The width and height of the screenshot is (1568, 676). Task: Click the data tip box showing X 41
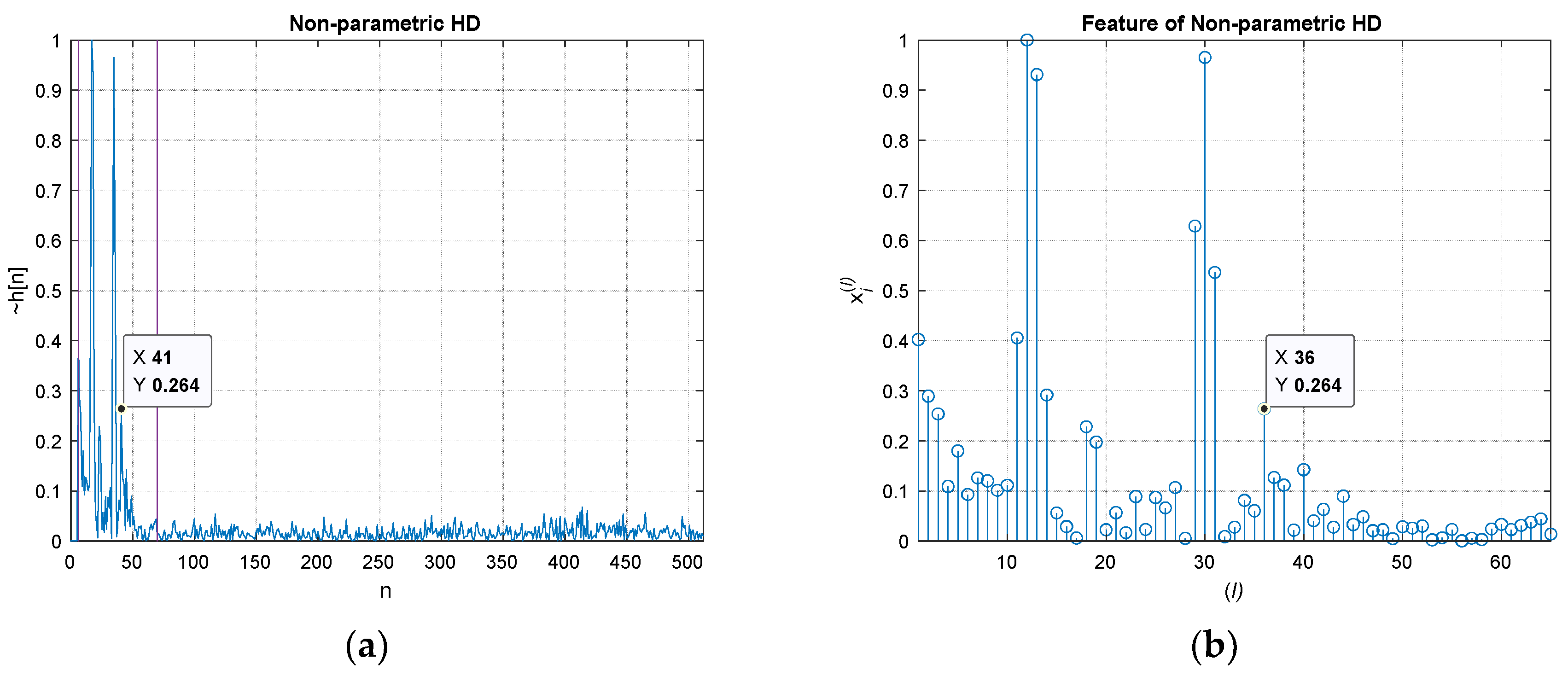[x=167, y=371]
